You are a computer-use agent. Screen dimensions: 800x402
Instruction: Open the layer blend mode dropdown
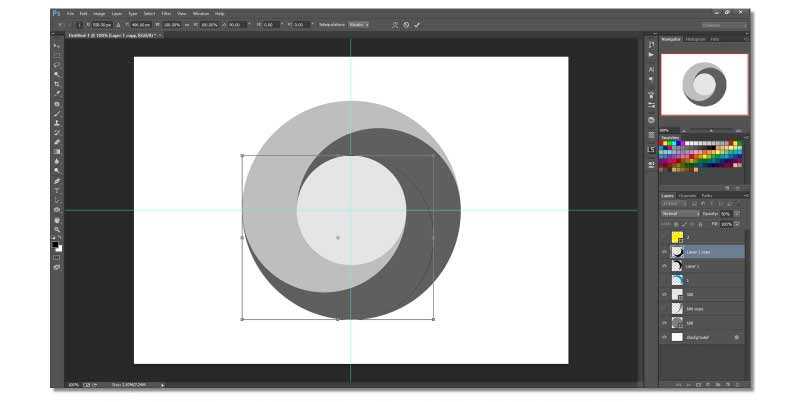679,214
